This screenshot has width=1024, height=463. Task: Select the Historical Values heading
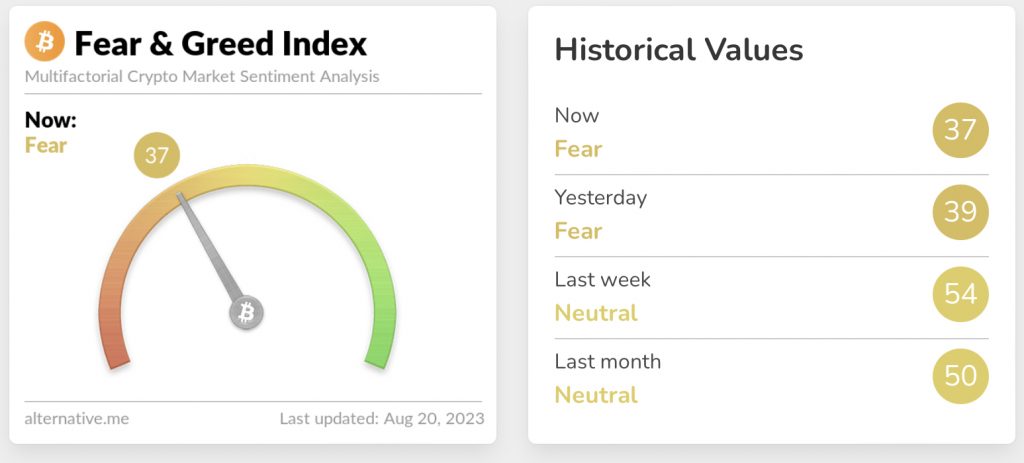pyautogui.click(x=679, y=50)
